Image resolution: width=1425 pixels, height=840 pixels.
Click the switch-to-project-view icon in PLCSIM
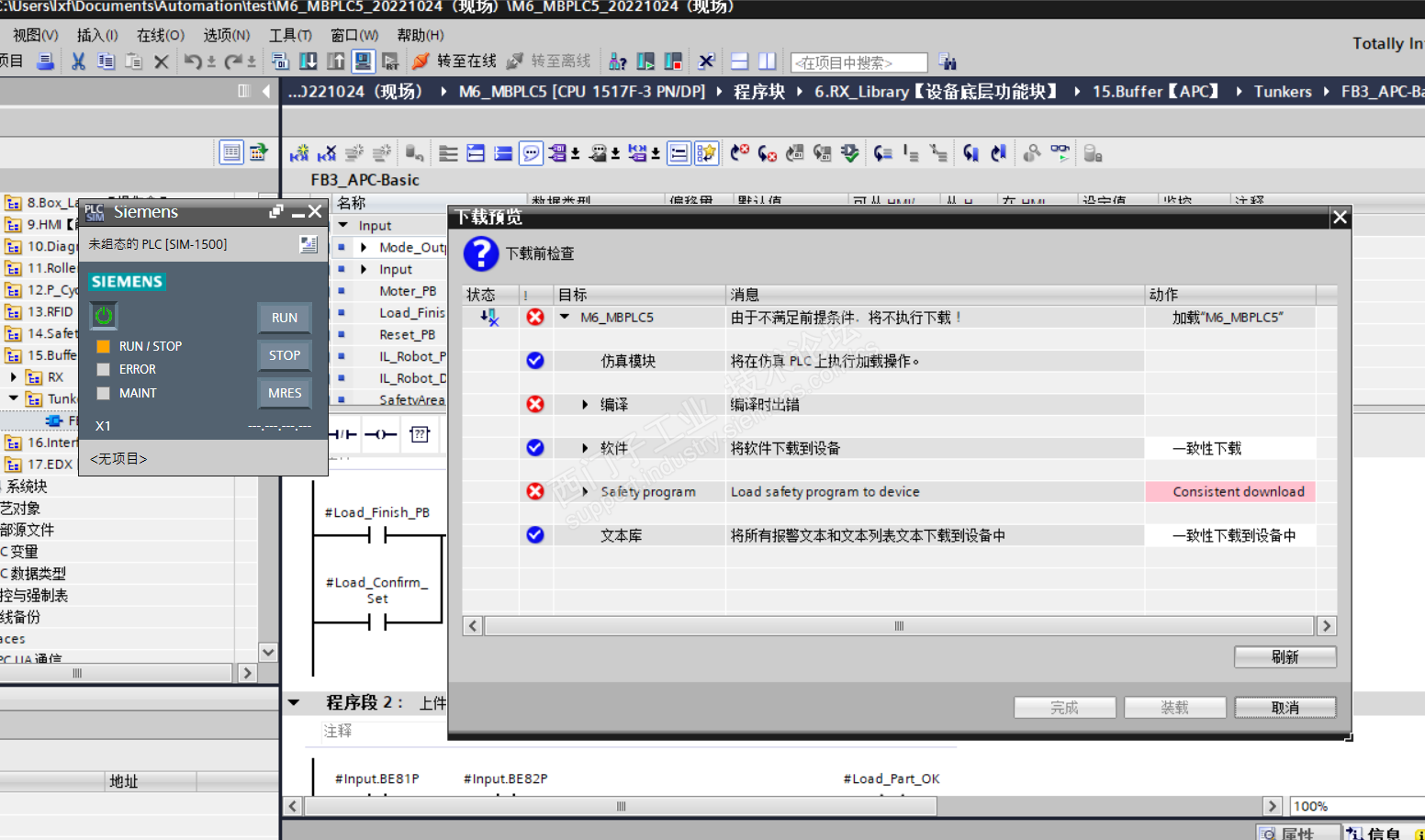click(x=309, y=244)
